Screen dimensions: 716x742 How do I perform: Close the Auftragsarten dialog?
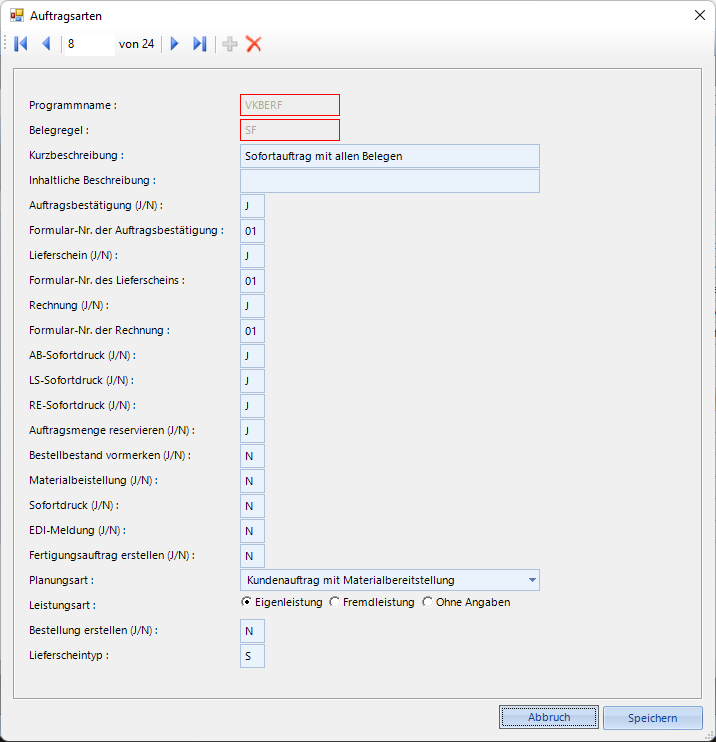[x=699, y=15]
